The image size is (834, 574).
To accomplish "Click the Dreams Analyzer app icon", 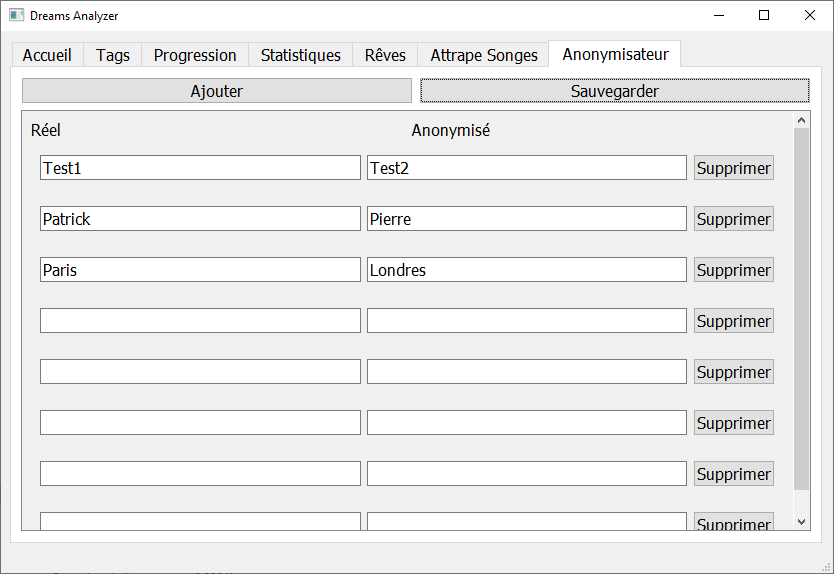I will point(16,16).
